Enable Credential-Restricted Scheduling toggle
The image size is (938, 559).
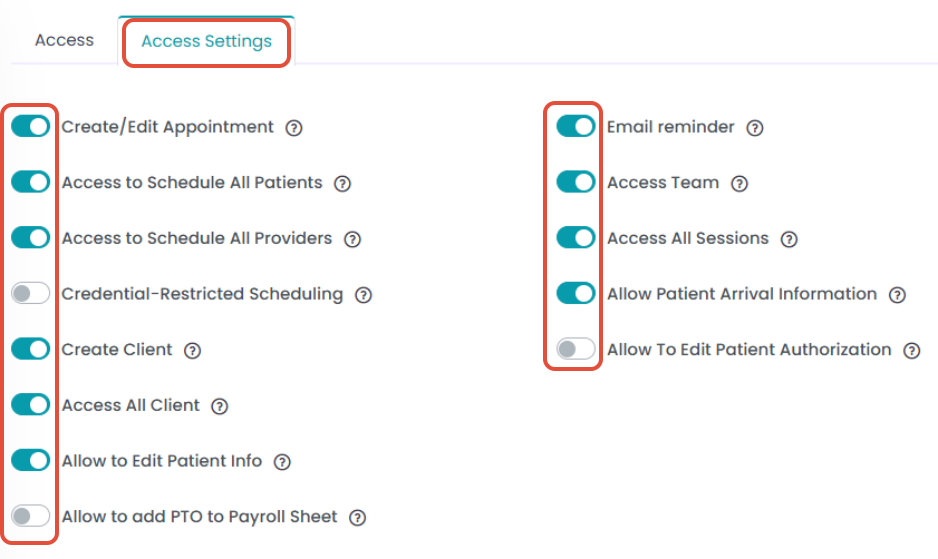point(31,294)
